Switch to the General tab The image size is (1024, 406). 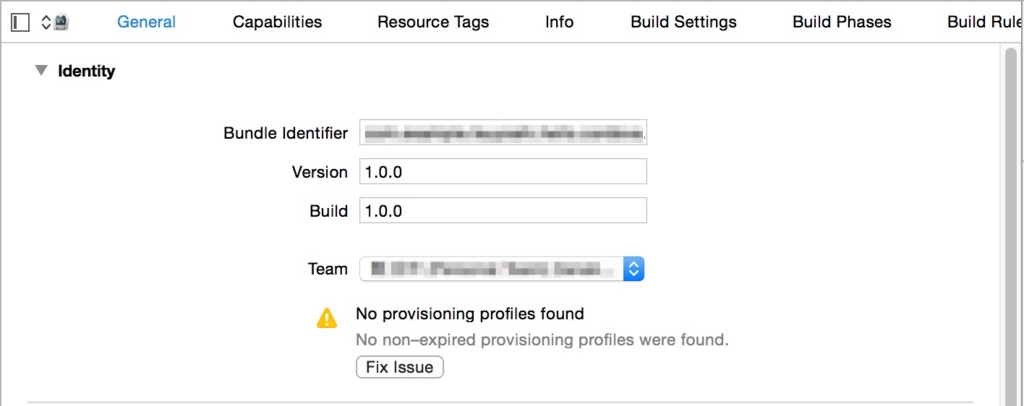[146, 22]
